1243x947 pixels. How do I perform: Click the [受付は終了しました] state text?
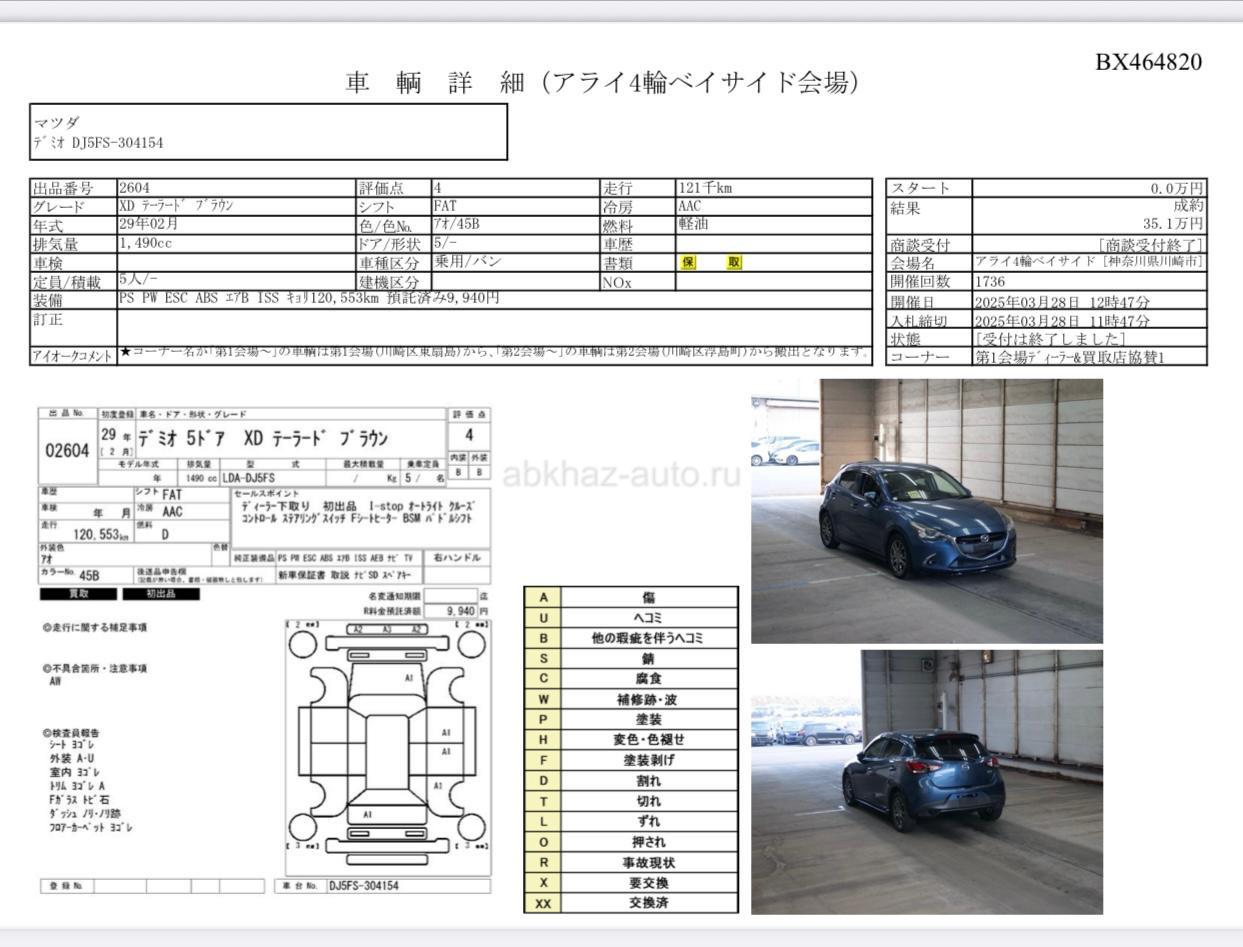(1050, 339)
